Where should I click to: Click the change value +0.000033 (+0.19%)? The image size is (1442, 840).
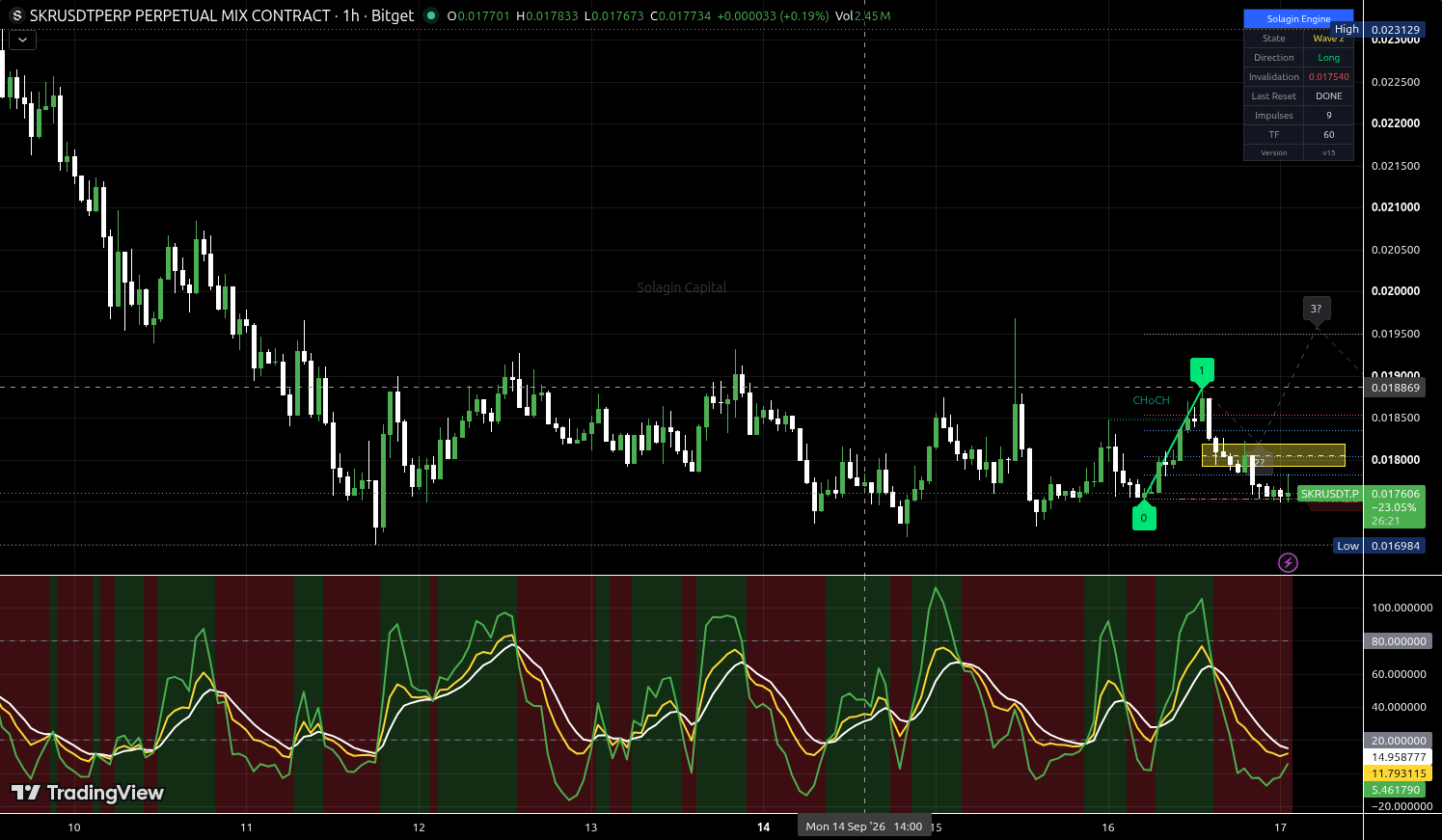point(773,15)
